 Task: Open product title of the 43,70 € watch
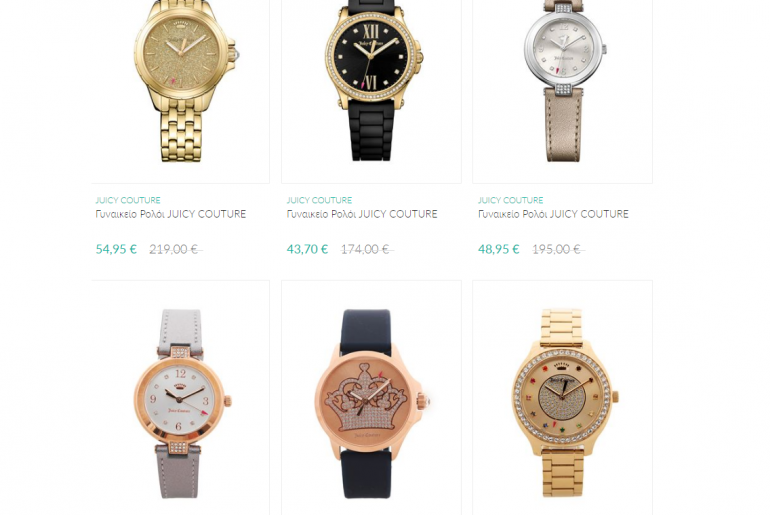pos(362,214)
